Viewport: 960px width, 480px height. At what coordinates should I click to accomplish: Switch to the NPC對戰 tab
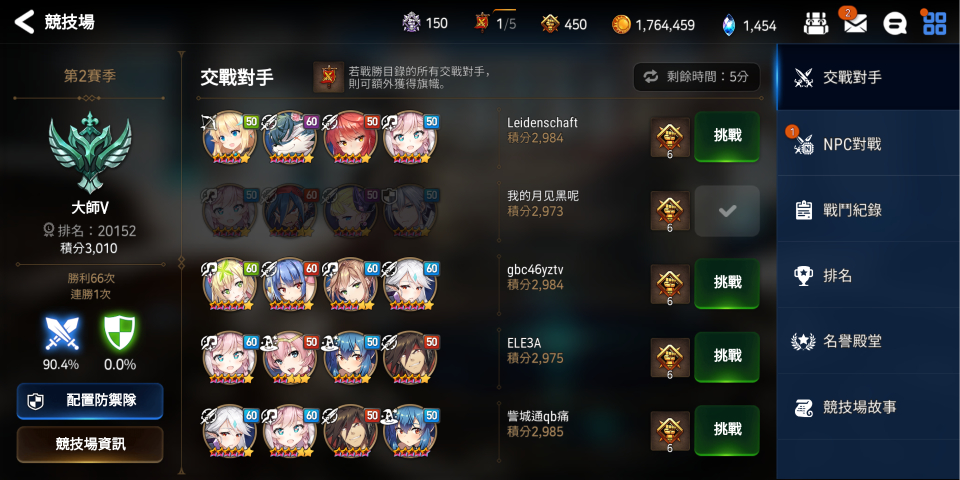[868, 144]
